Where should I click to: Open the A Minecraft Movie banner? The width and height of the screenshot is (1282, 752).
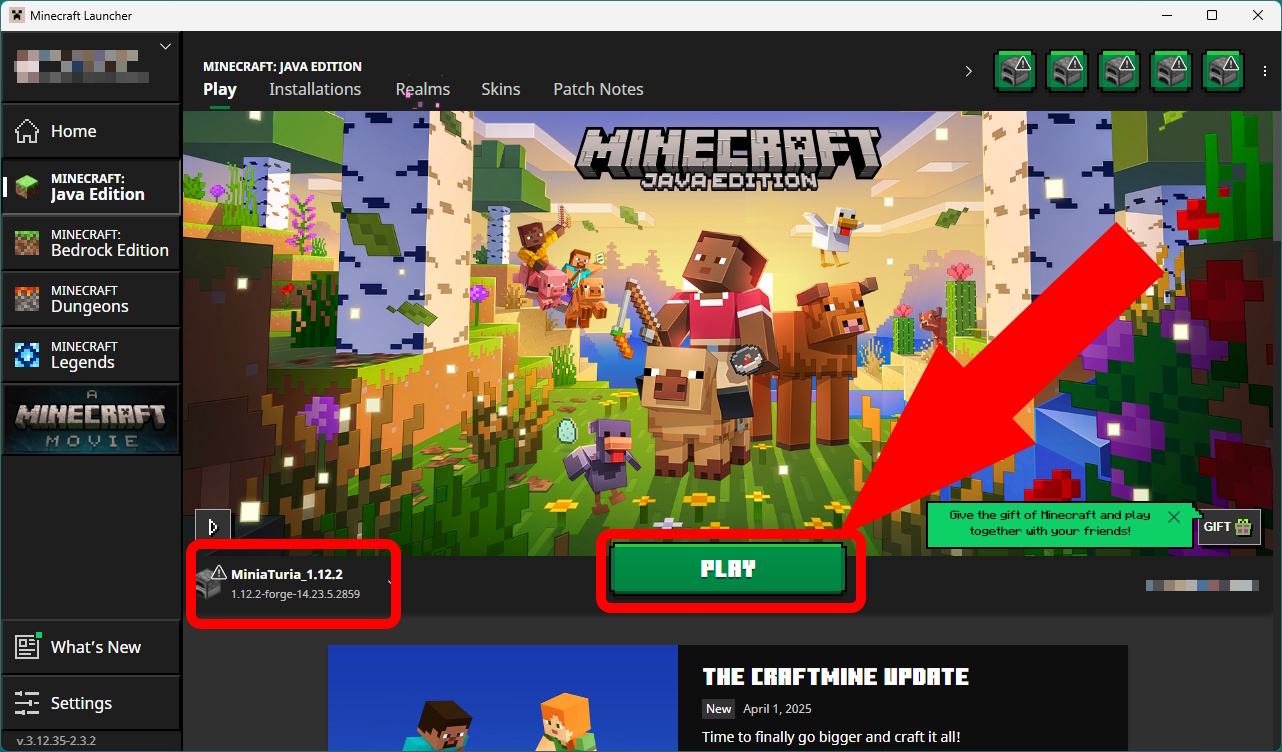click(91, 418)
